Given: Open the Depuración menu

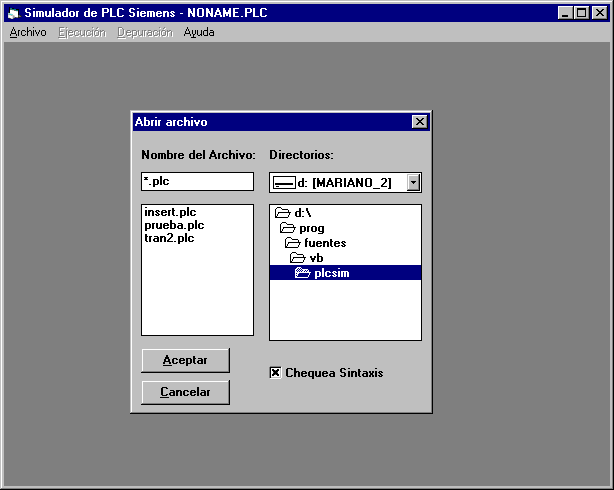Looking at the screenshot, I should coord(145,32).
